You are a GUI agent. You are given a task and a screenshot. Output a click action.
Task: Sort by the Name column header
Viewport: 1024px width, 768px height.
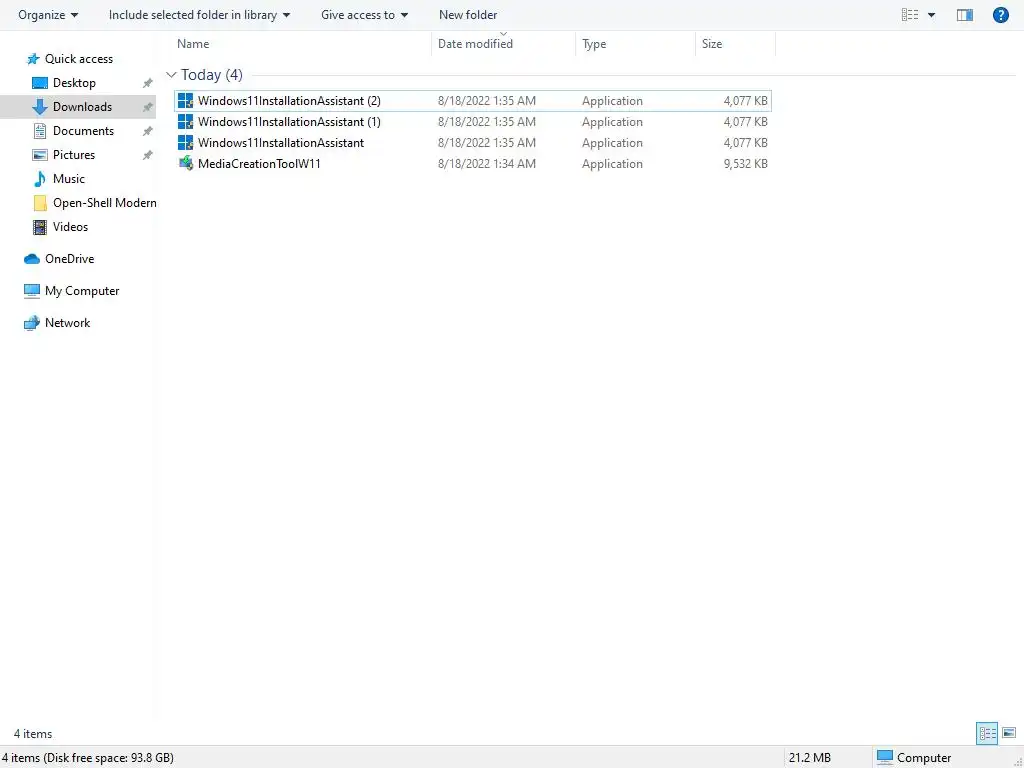point(193,44)
